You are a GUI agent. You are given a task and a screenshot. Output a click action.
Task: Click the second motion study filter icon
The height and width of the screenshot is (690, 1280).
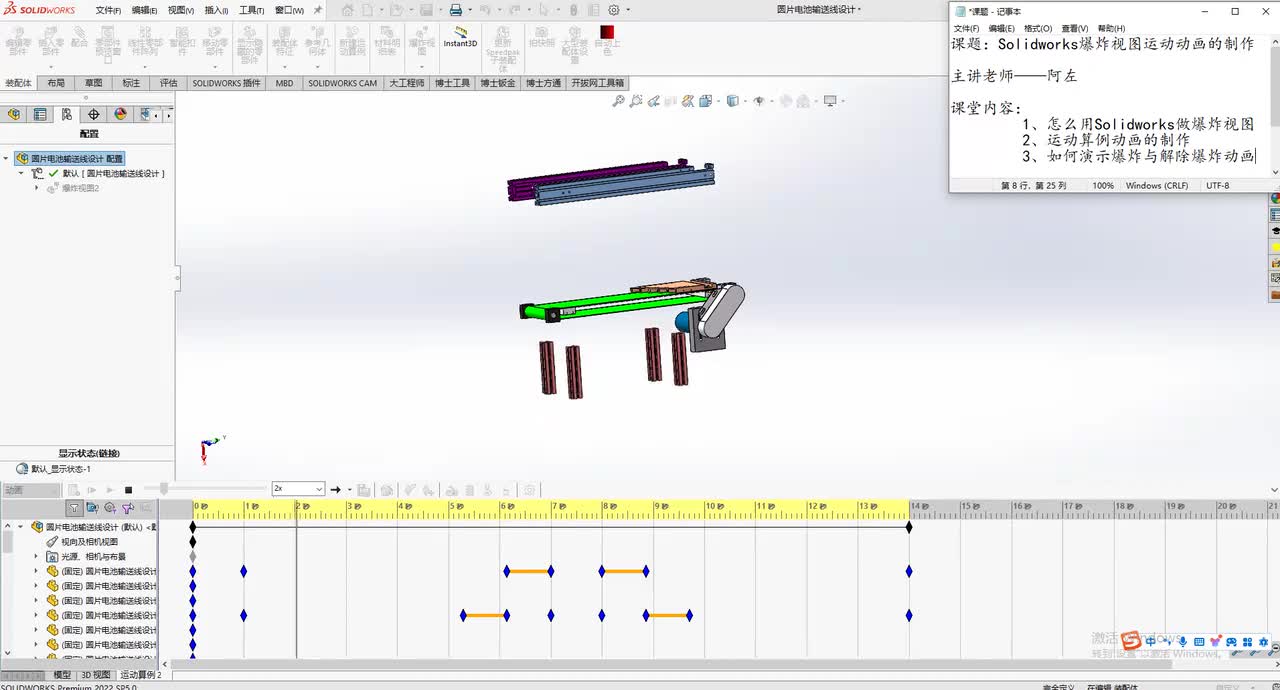[x=91, y=509]
